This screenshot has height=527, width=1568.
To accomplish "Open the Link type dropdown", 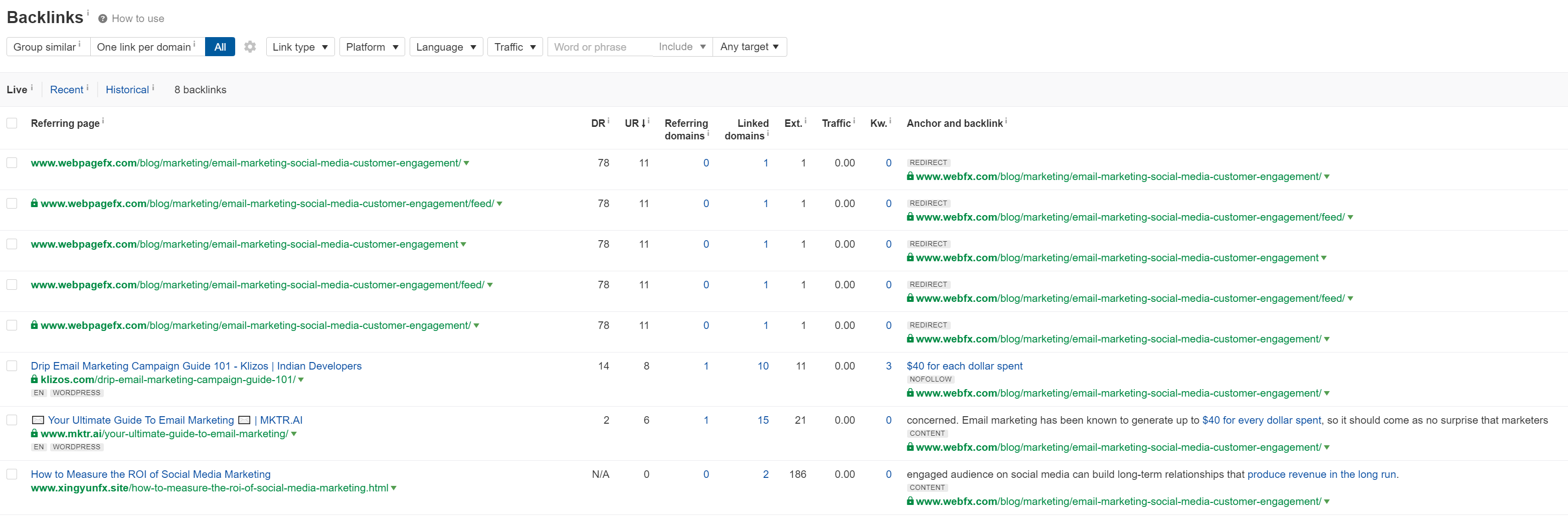I will [300, 47].
